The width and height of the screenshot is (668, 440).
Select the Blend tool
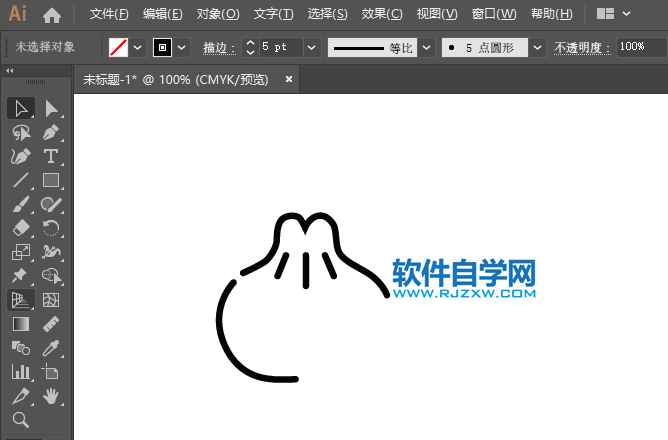[21, 348]
